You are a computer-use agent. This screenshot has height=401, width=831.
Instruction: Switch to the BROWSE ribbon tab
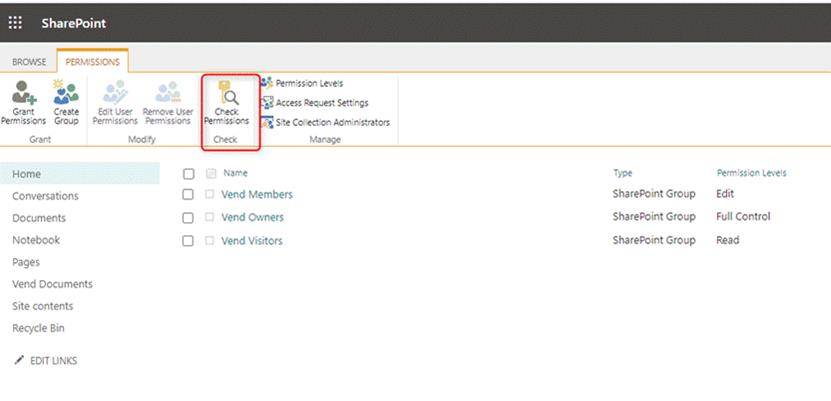coord(29,62)
